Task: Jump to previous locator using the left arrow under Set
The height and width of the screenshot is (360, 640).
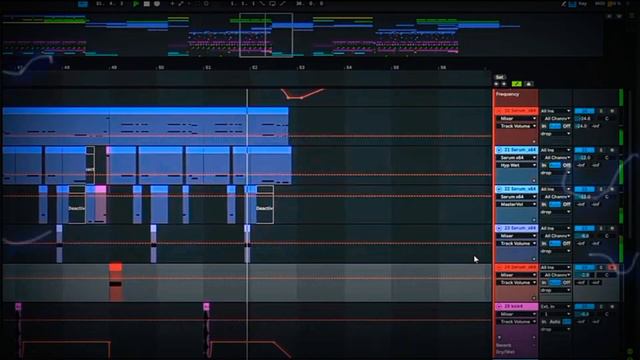Action: point(496,84)
